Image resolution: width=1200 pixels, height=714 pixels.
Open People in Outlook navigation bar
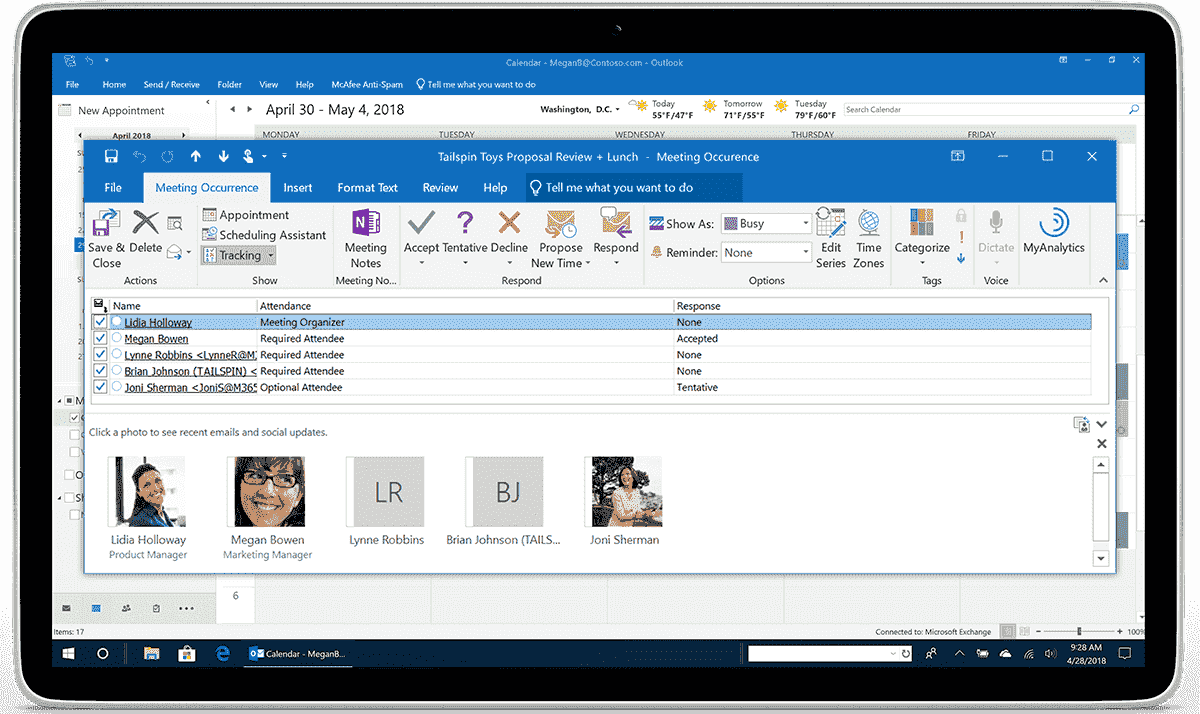point(126,607)
